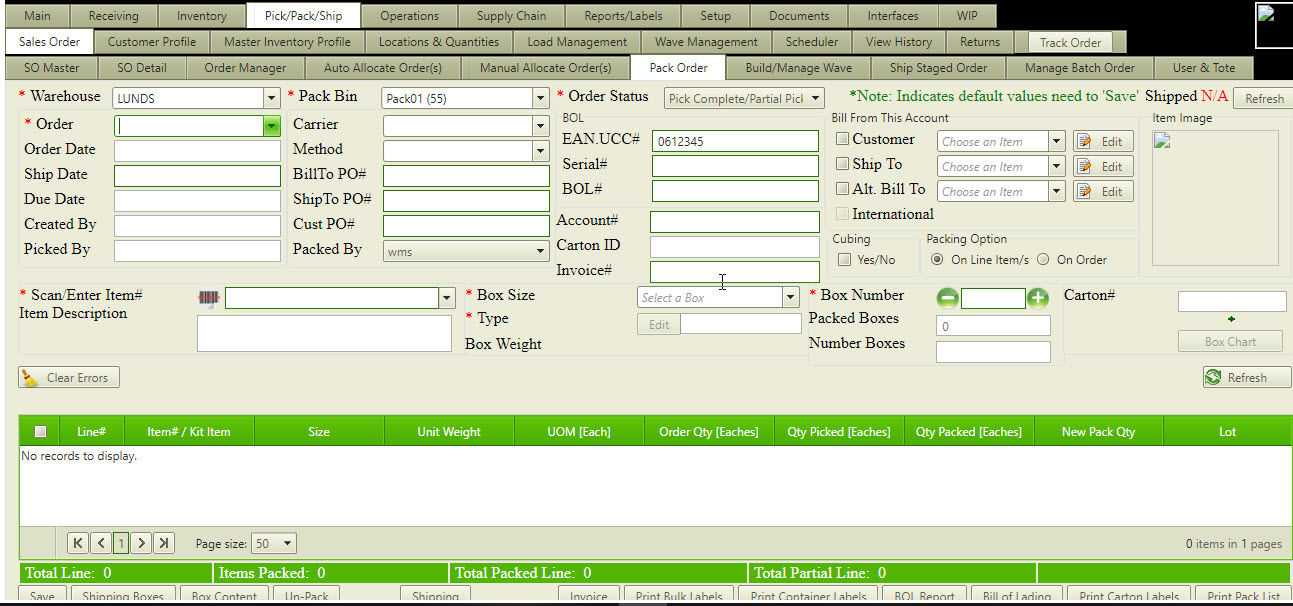Check the Alt. Bill To checkbox
The width and height of the screenshot is (1293, 606).
(x=843, y=189)
